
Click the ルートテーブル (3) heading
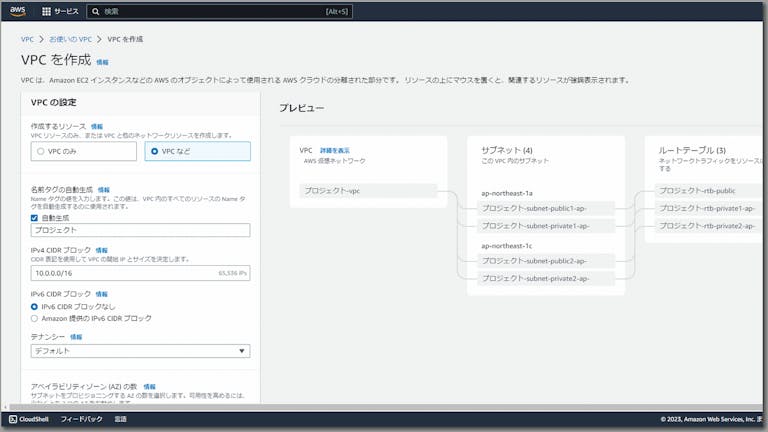coord(692,150)
